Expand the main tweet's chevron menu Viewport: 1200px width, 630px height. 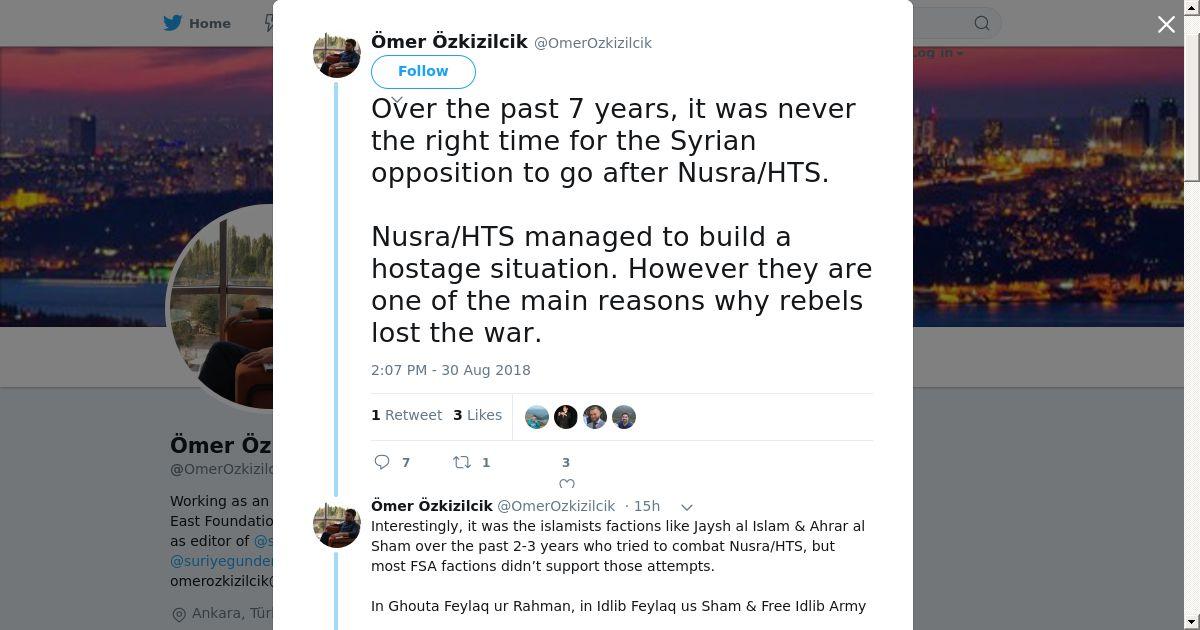397,100
